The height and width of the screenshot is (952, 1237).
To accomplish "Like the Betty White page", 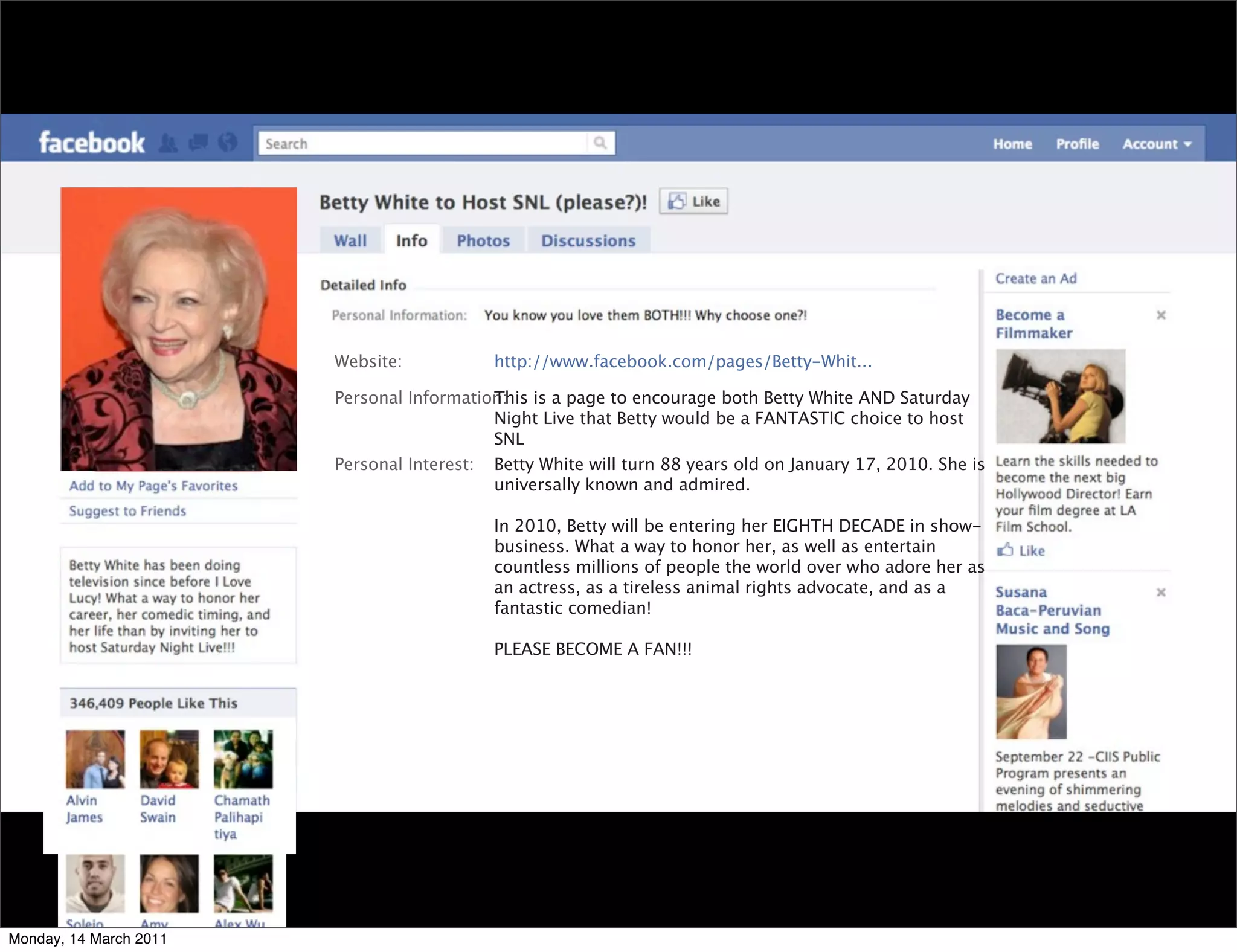I will click(693, 201).
